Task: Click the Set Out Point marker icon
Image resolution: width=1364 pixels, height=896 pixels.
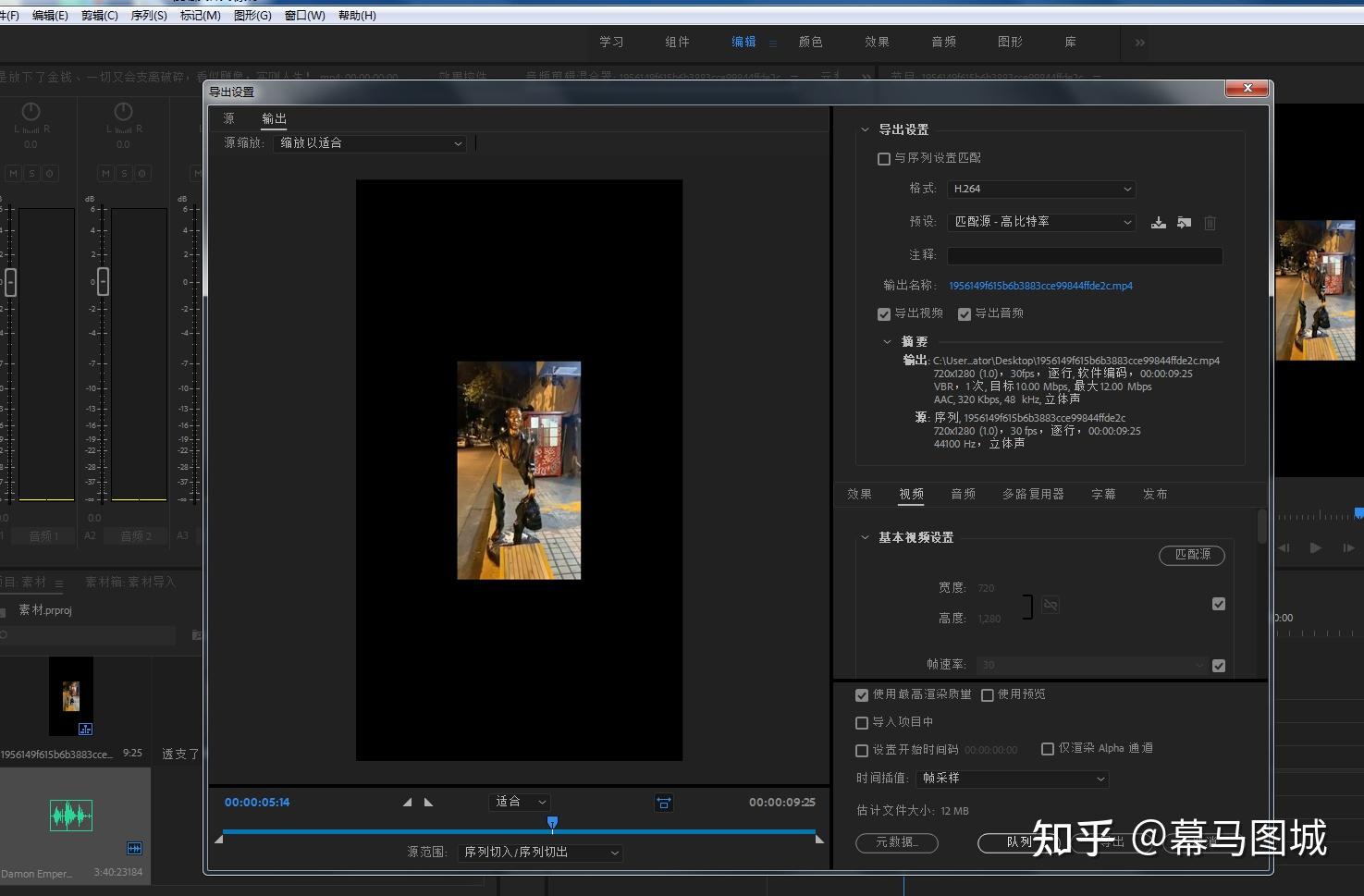Action: 429,803
